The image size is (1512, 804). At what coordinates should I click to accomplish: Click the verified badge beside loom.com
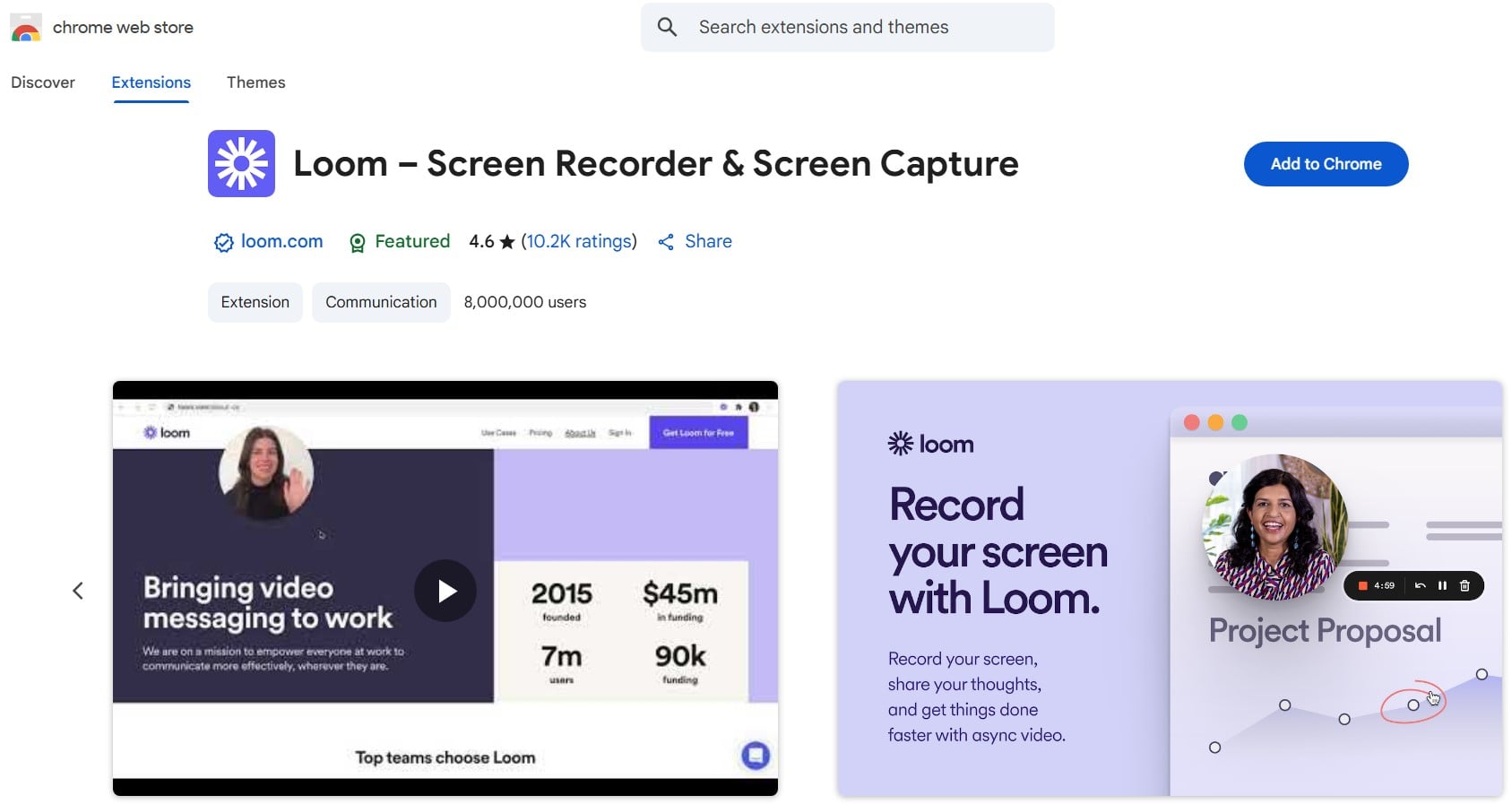point(223,242)
